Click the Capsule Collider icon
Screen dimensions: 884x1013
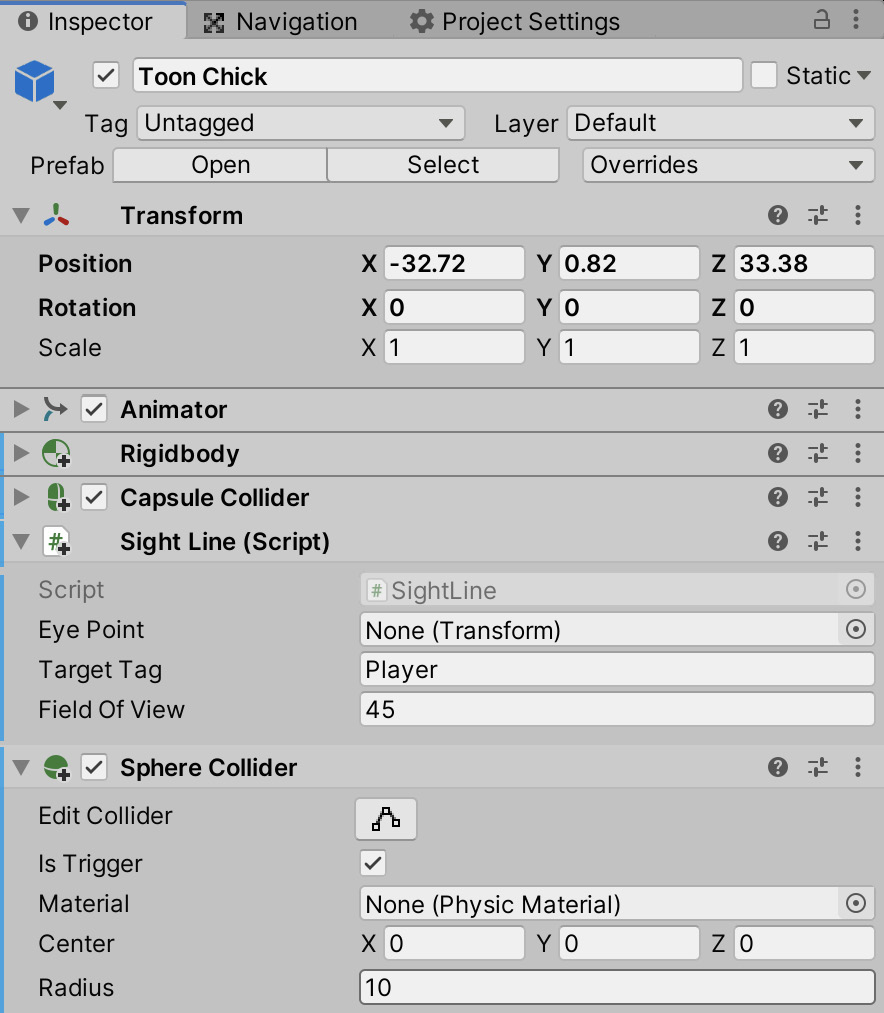(x=57, y=497)
